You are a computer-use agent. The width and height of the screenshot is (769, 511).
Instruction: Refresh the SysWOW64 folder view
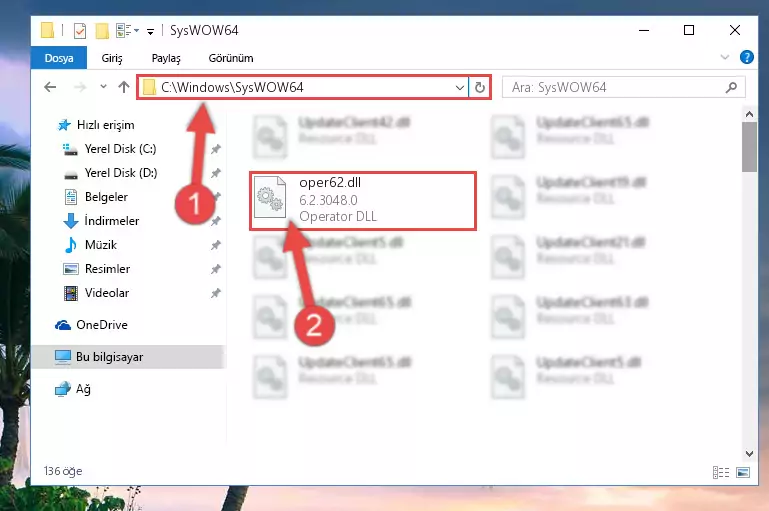pyautogui.click(x=480, y=88)
